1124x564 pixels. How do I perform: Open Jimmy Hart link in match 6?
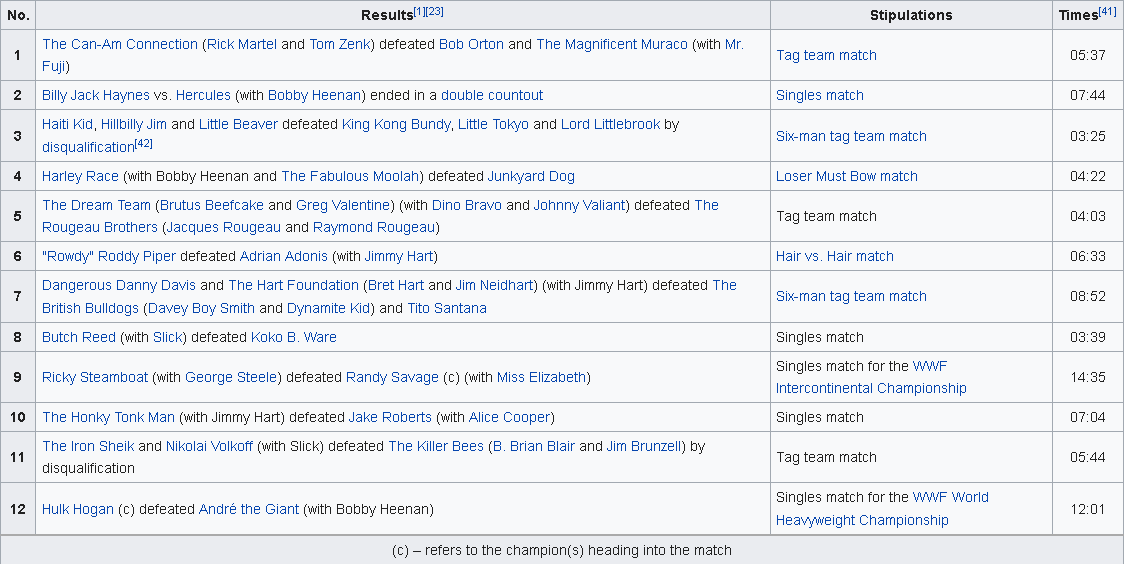click(399, 256)
